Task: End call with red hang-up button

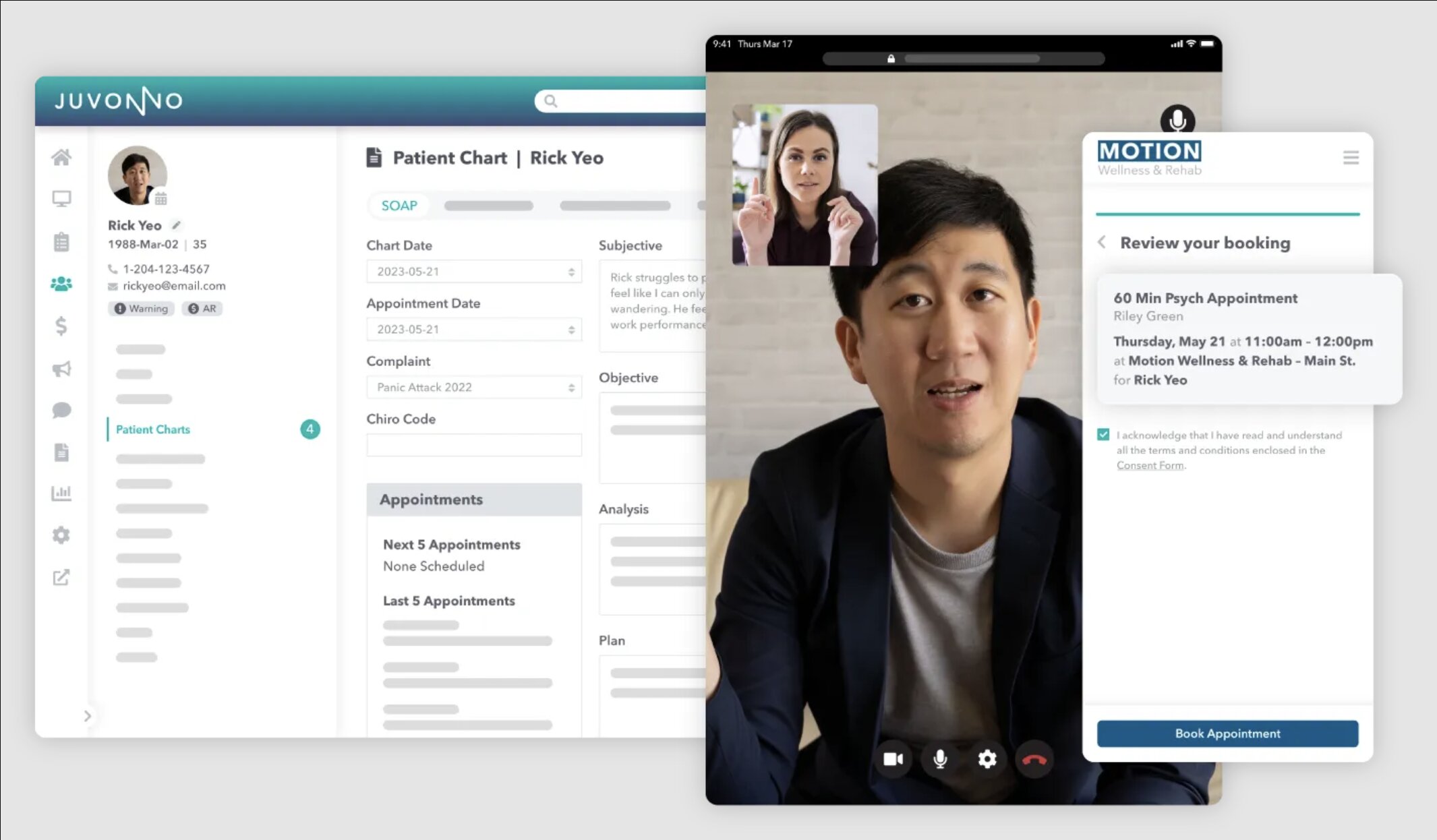Action: click(x=1034, y=760)
